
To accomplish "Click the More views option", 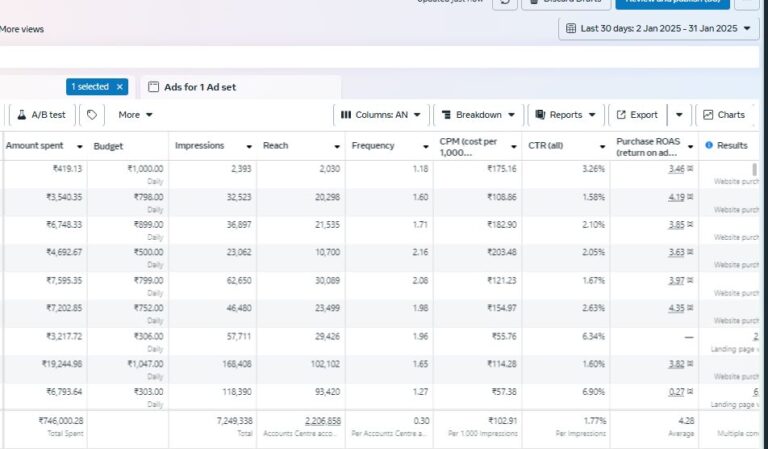I will pos(22,29).
